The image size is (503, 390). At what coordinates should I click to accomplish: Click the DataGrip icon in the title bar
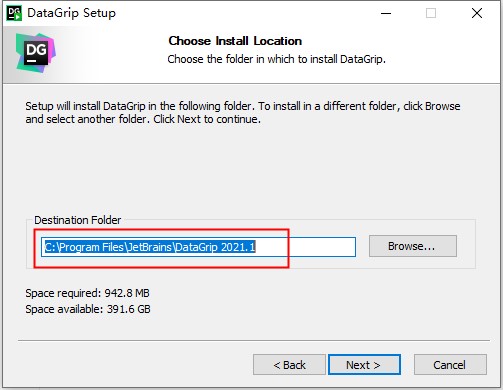[14, 13]
